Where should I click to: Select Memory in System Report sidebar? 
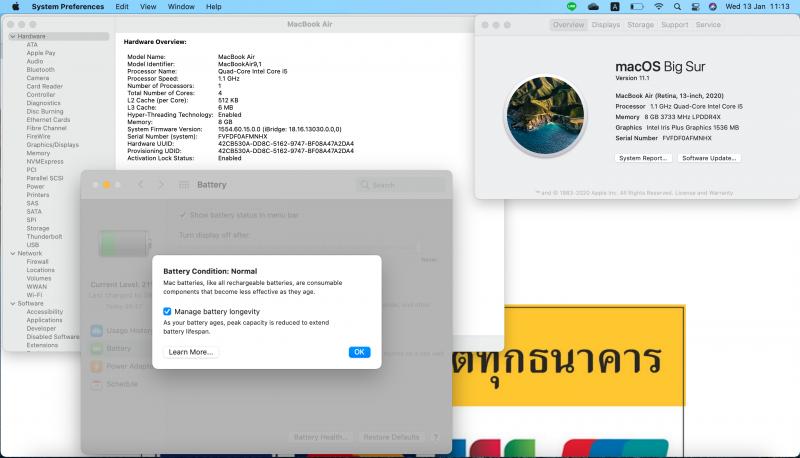pos(38,153)
